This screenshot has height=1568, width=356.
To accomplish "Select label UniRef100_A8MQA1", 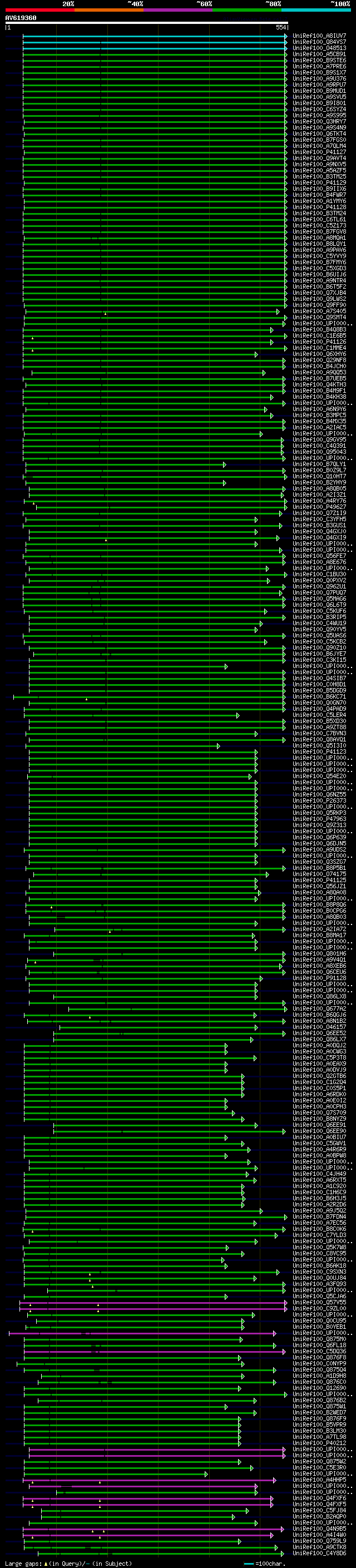I will pyautogui.click(x=319, y=238).
